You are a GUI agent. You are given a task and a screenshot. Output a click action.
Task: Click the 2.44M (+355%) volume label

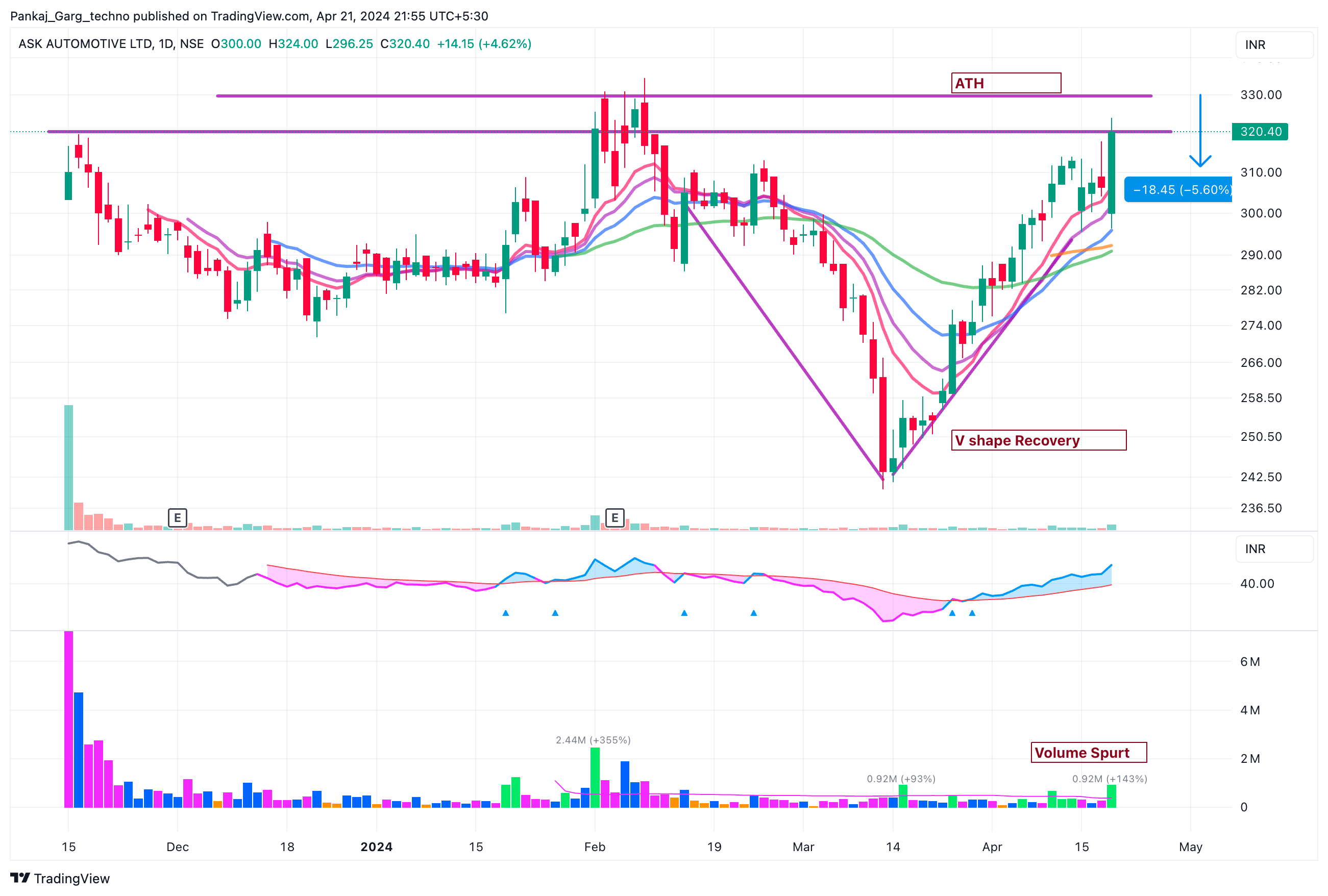[x=593, y=740]
